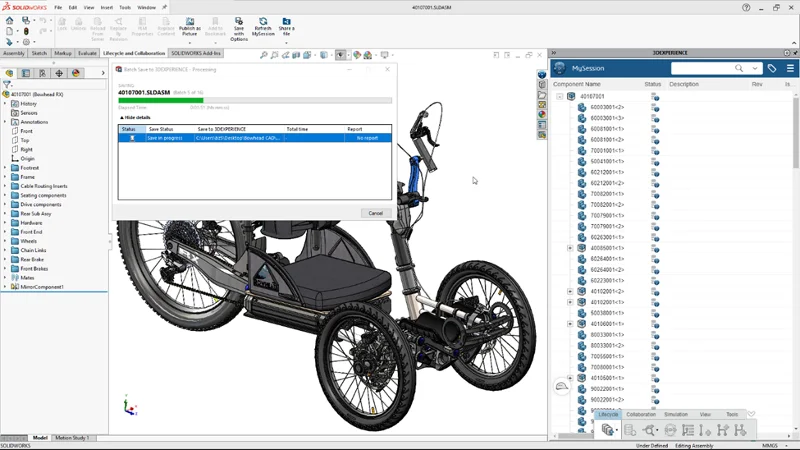Open the ConfigurationManager tab icon
The image size is (800, 450).
42,73
